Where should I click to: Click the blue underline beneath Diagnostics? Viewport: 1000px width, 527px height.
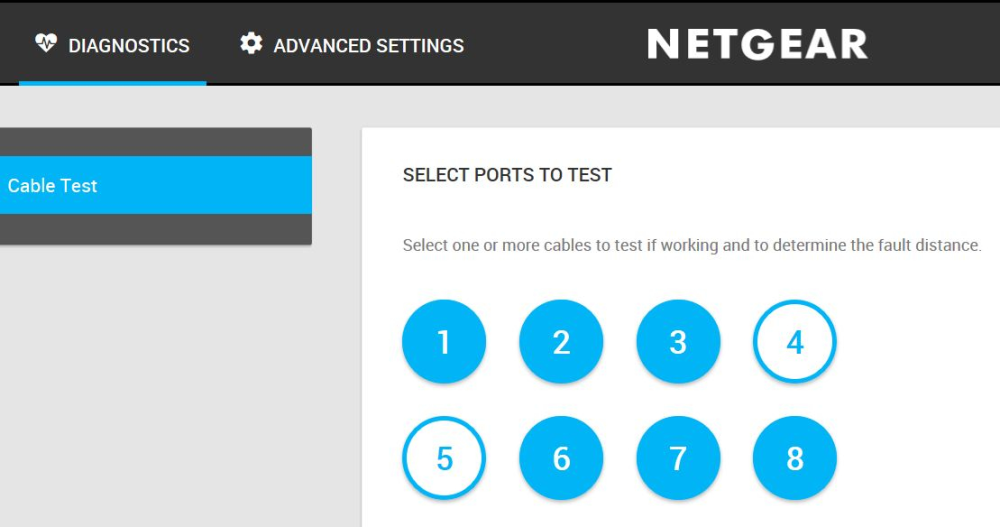coord(112,83)
